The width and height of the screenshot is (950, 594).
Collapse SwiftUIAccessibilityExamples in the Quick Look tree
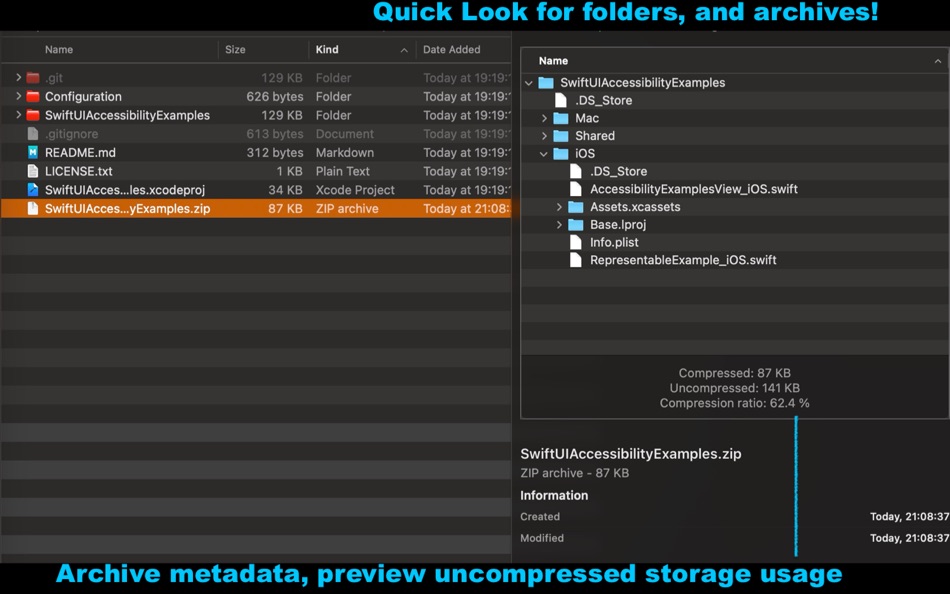[528, 82]
